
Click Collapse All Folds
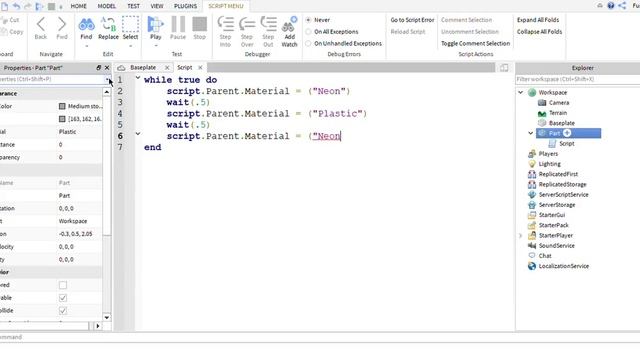(539, 31)
